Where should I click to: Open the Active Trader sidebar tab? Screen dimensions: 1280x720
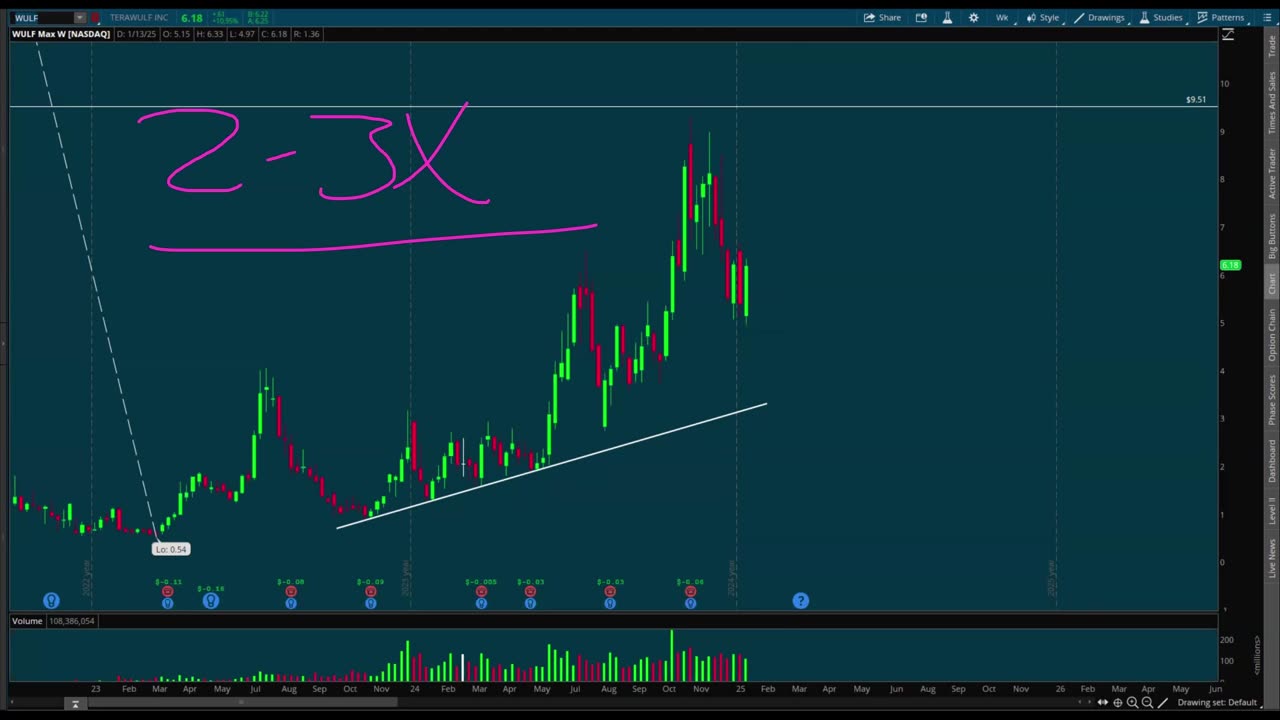click(1272, 173)
